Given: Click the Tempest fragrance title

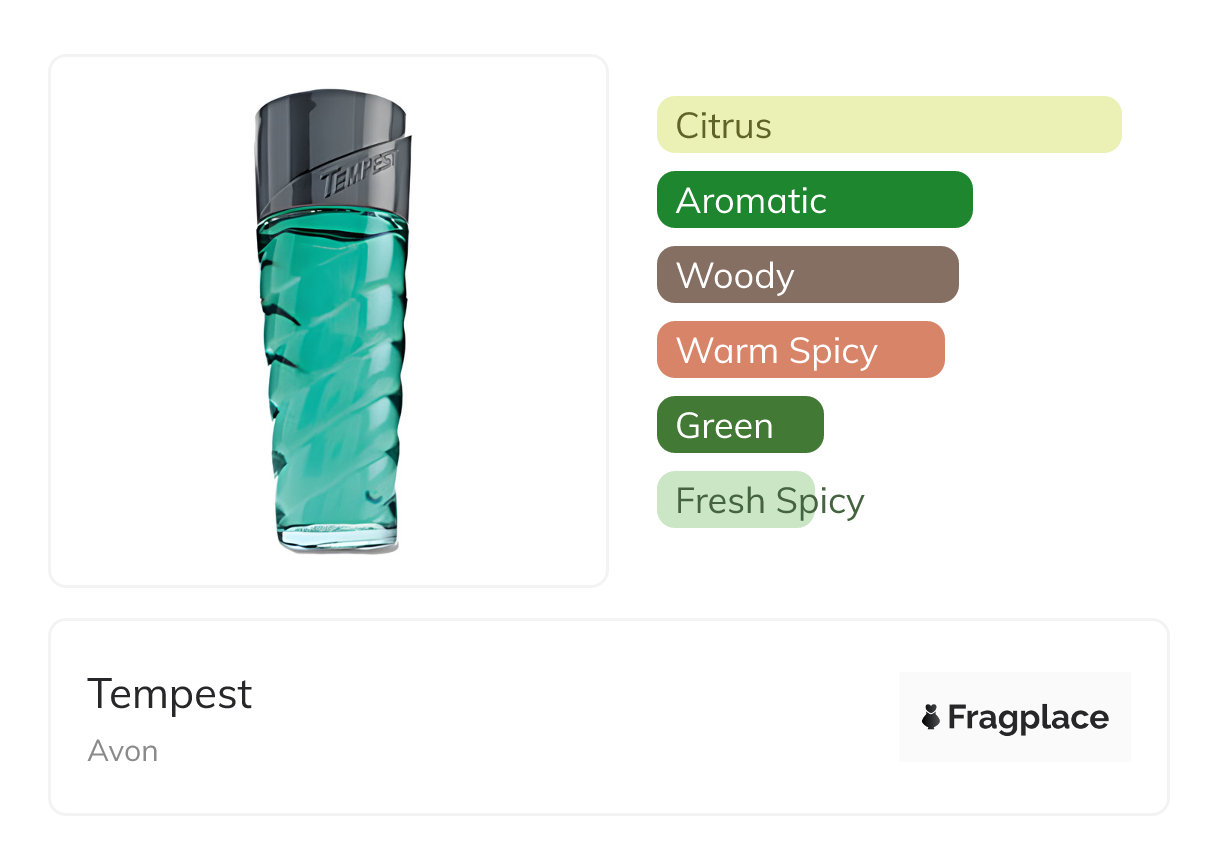Looking at the screenshot, I should point(170,694).
